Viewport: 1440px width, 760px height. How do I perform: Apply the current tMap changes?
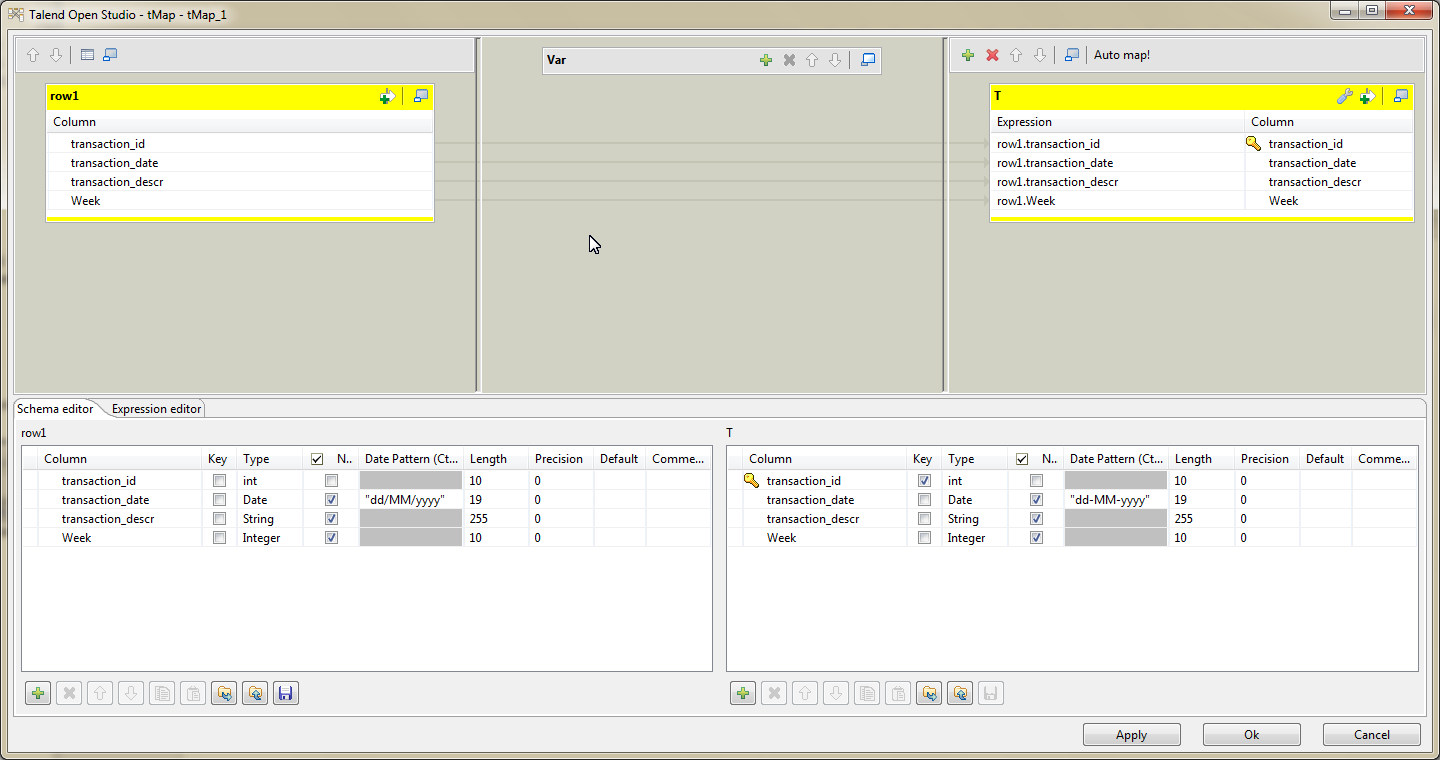1131,734
